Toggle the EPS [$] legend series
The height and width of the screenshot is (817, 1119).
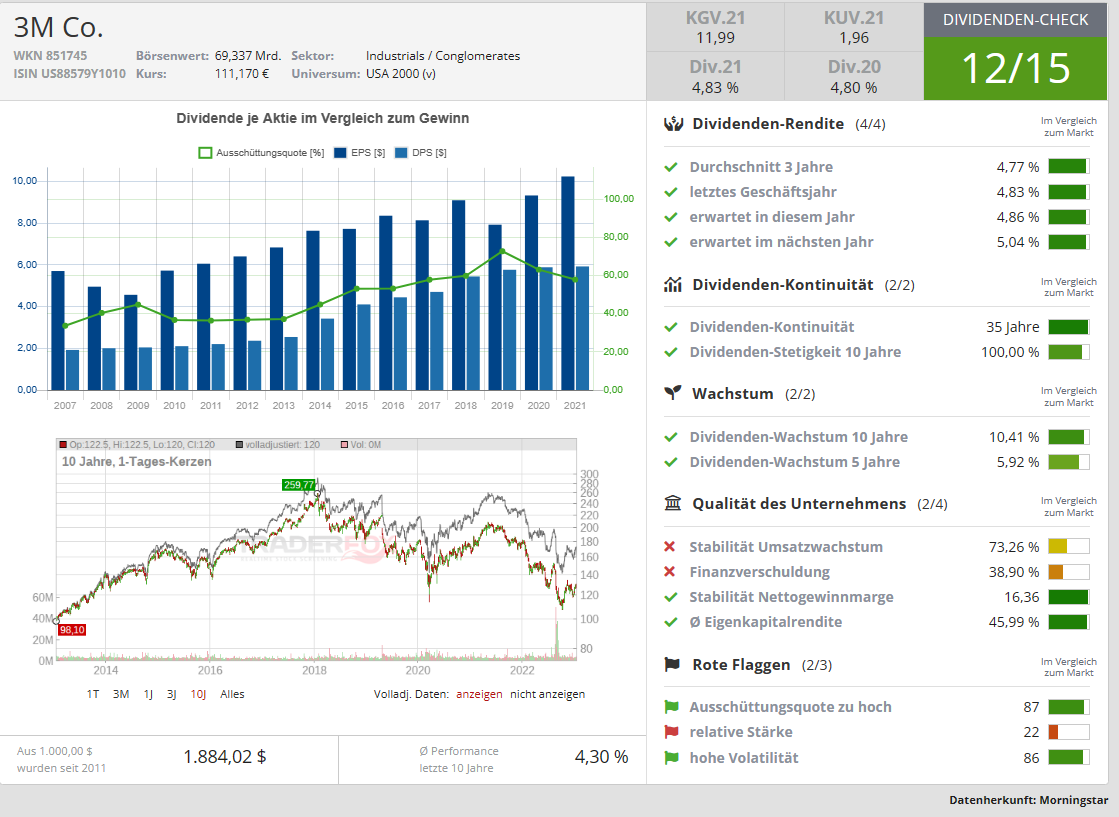click(x=361, y=153)
